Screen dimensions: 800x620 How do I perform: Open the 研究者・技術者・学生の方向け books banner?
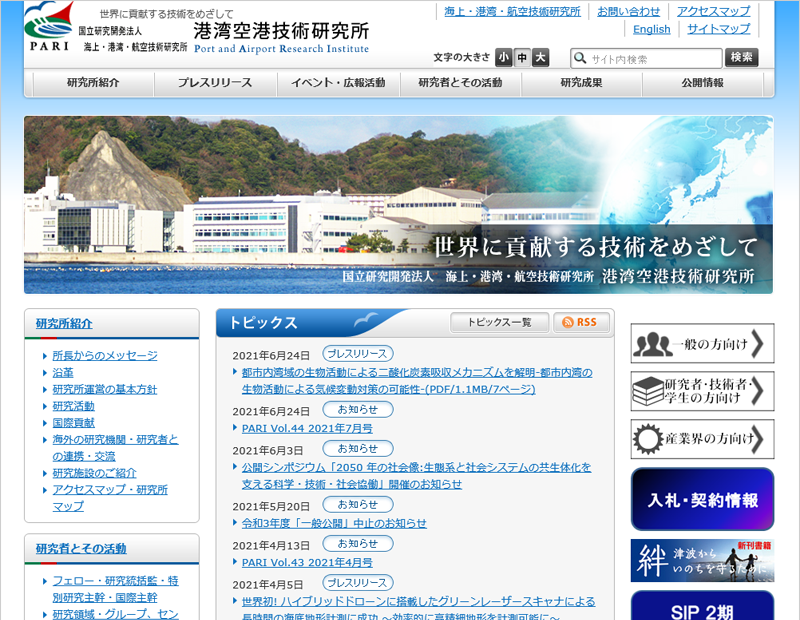click(702, 391)
